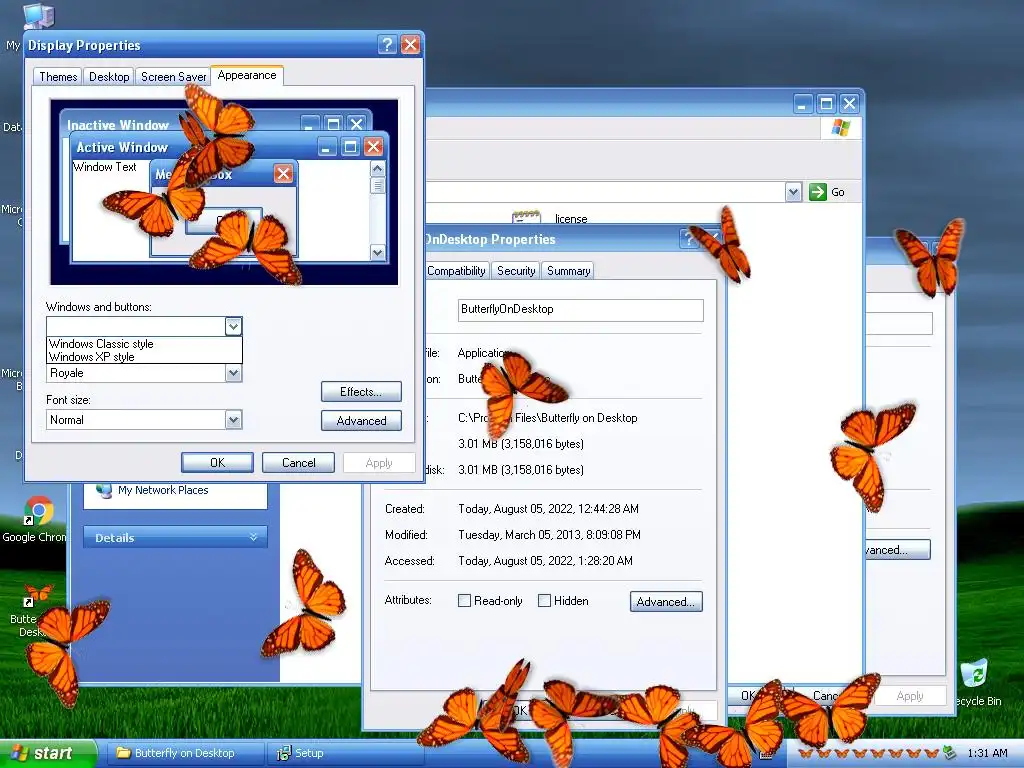Click scroll down arrow in preview window

click(x=377, y=253)
